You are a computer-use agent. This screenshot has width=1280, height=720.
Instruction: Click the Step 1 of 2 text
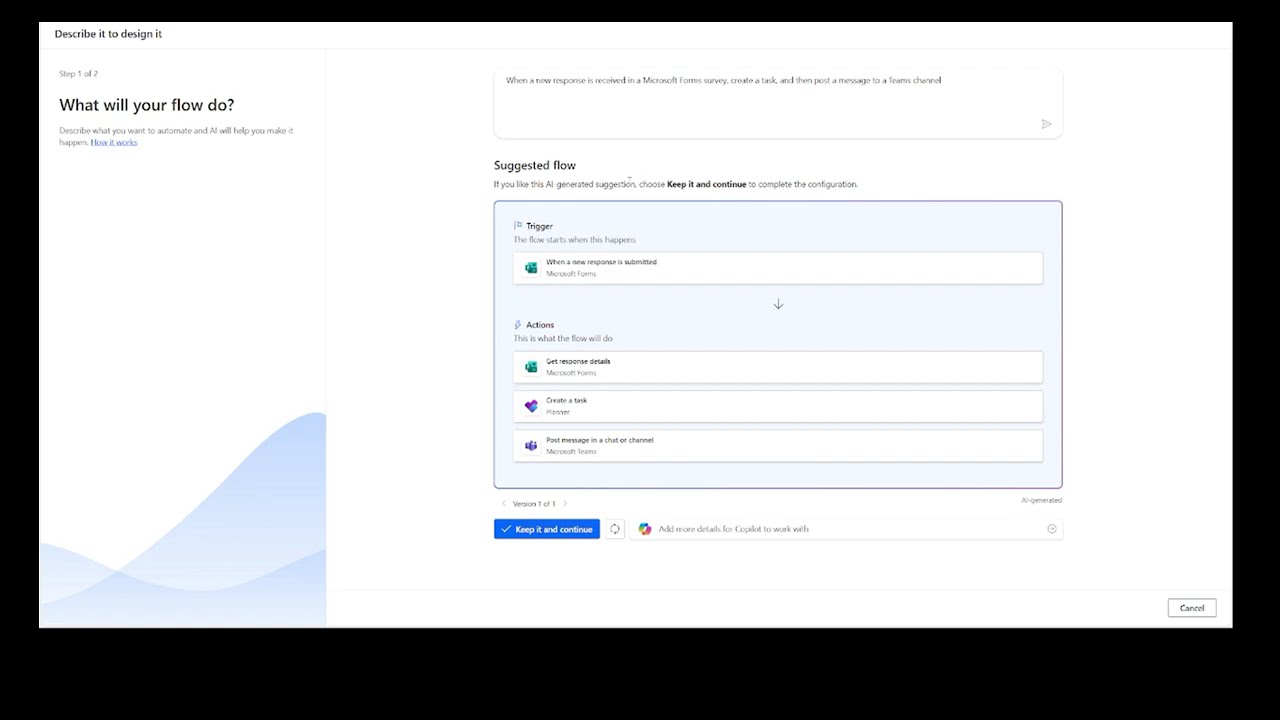pos(78,74)
